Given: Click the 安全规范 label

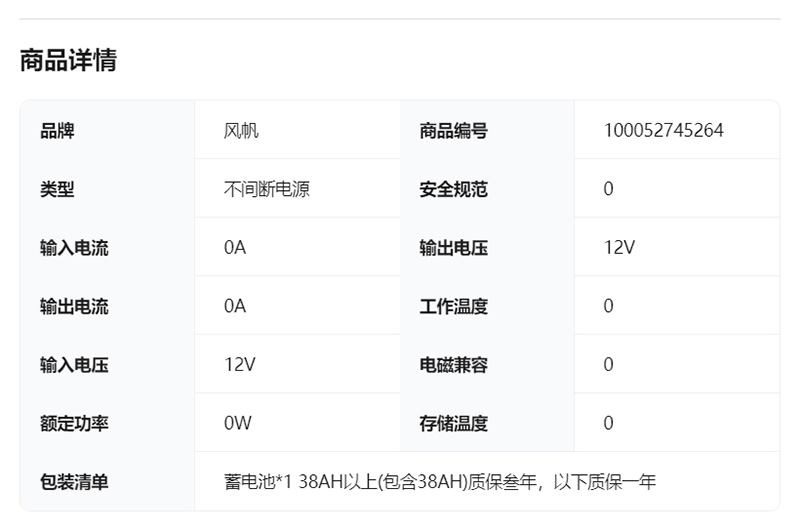Looking at the screenshot, I should point(453,189).
